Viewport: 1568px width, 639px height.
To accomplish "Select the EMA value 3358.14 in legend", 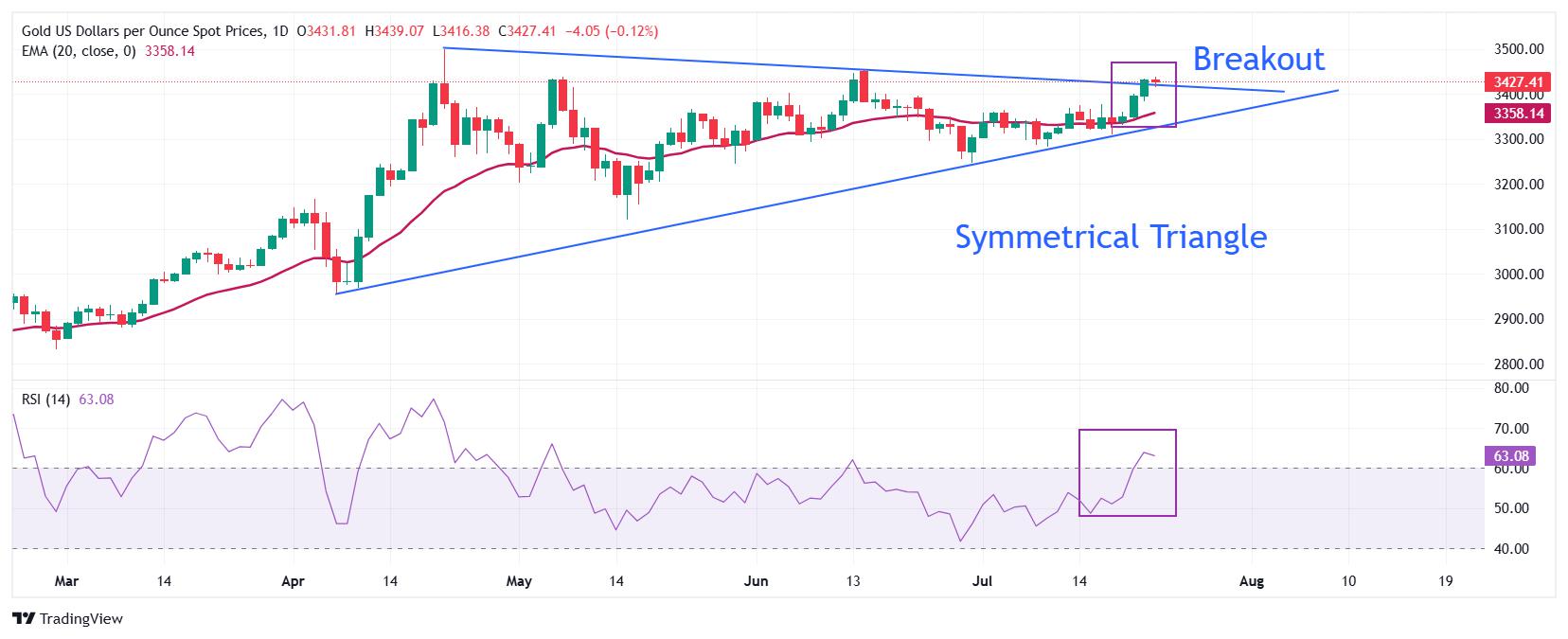I will point(169,51).
